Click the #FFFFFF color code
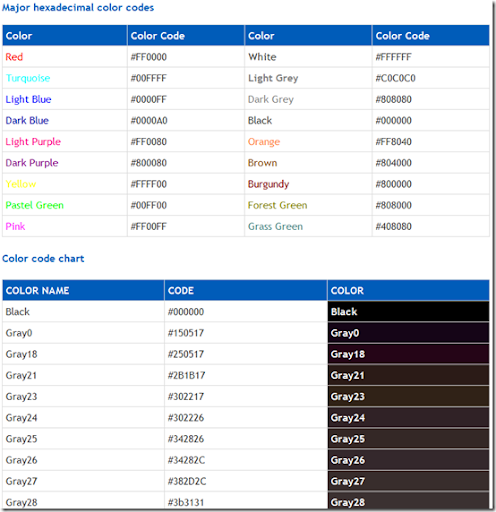The width and height of the screenshot is (496, 512). [394, 57]
